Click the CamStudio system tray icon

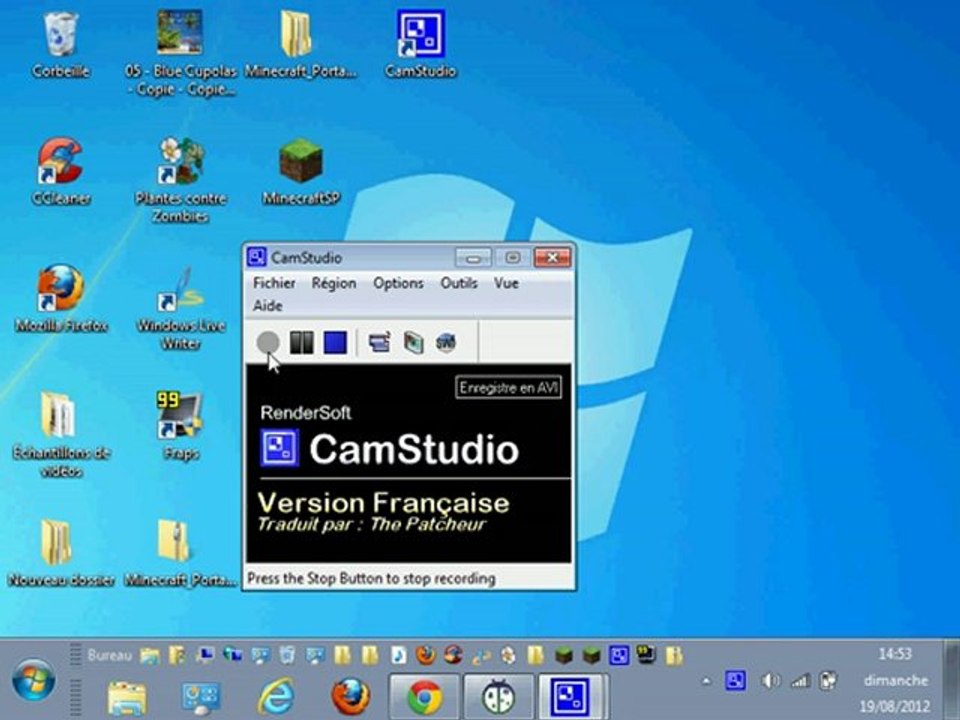pos(735,680)
